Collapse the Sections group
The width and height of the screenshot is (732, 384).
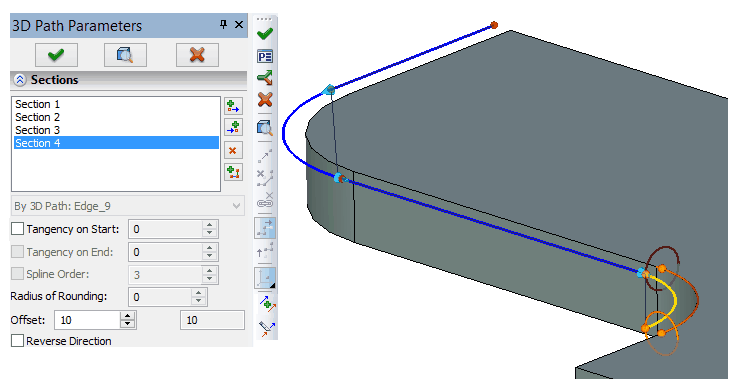[x=20, y=80]
